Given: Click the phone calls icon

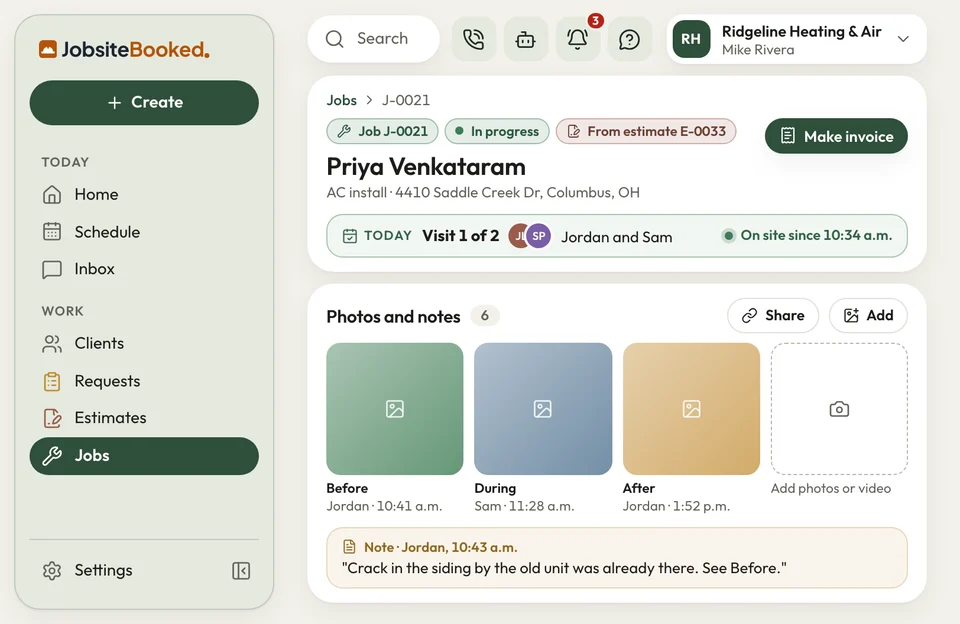Looking at the screenshot, I should coord(473,39).
